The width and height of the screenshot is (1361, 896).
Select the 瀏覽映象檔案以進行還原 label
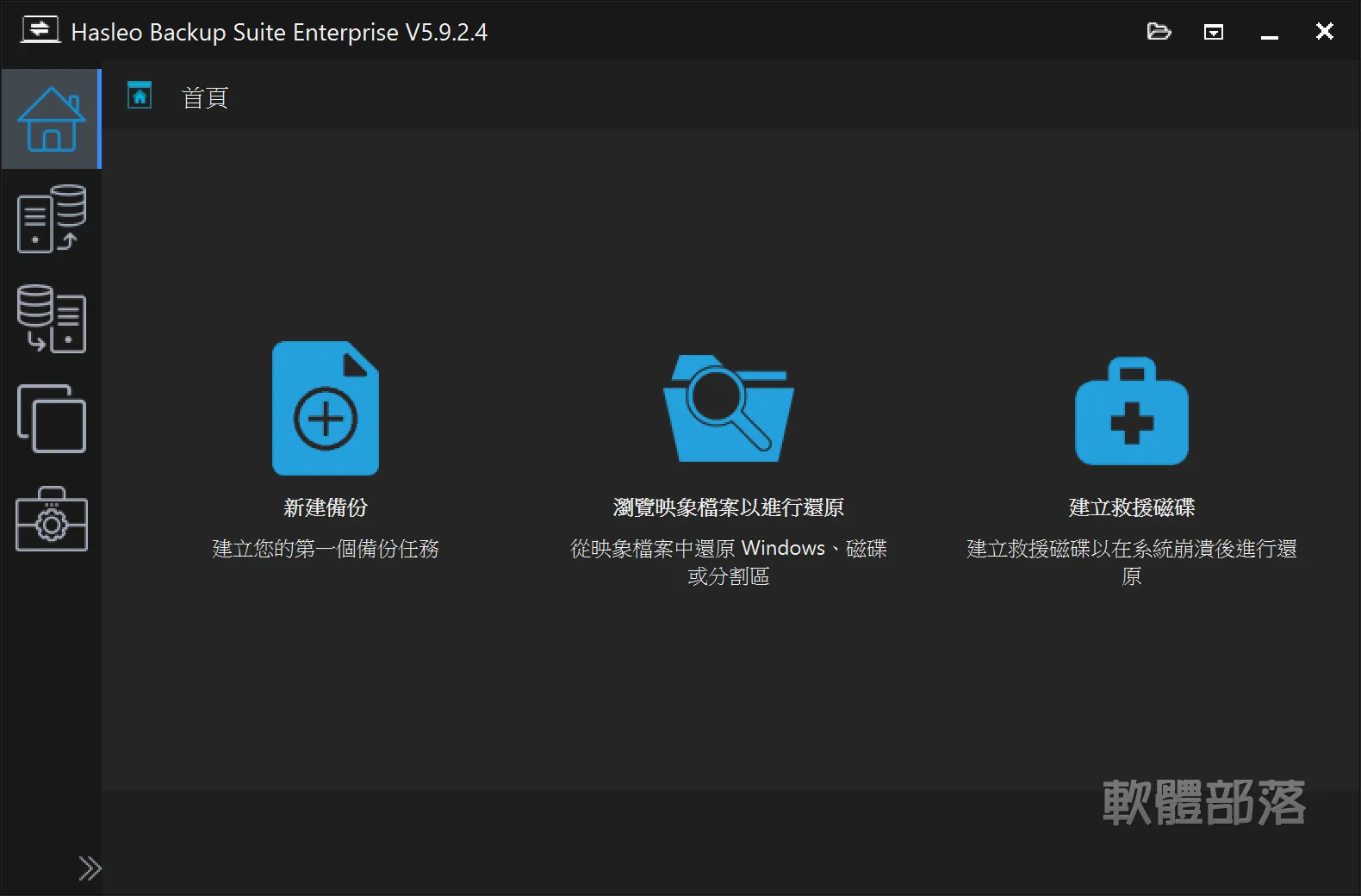(729, 507)
